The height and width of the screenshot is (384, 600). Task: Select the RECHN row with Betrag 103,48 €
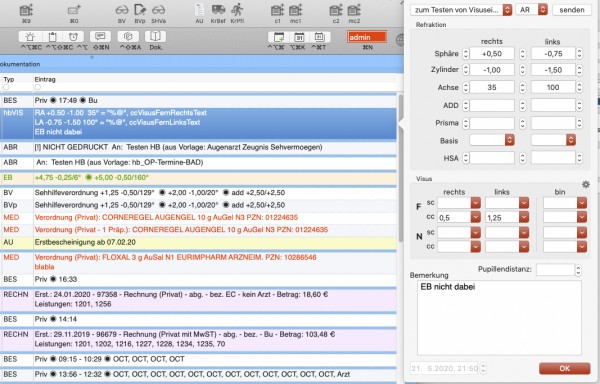[199, 339]
